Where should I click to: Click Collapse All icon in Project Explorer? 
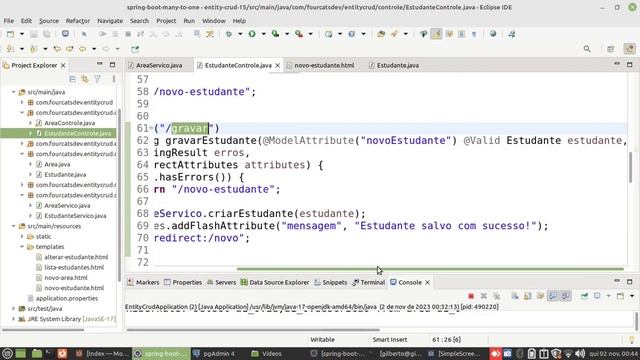[x=72, y=79]
